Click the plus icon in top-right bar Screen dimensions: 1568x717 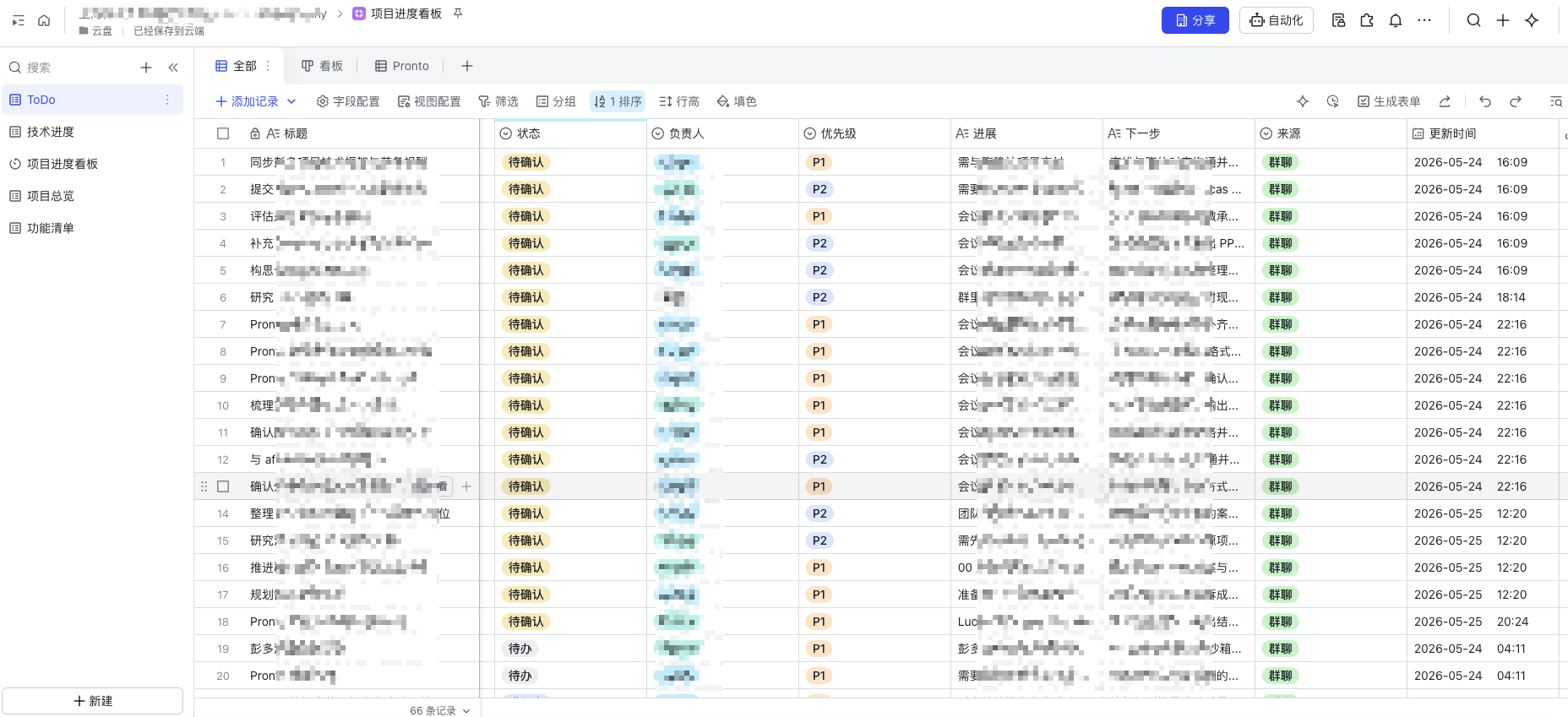click(1502, 20)
